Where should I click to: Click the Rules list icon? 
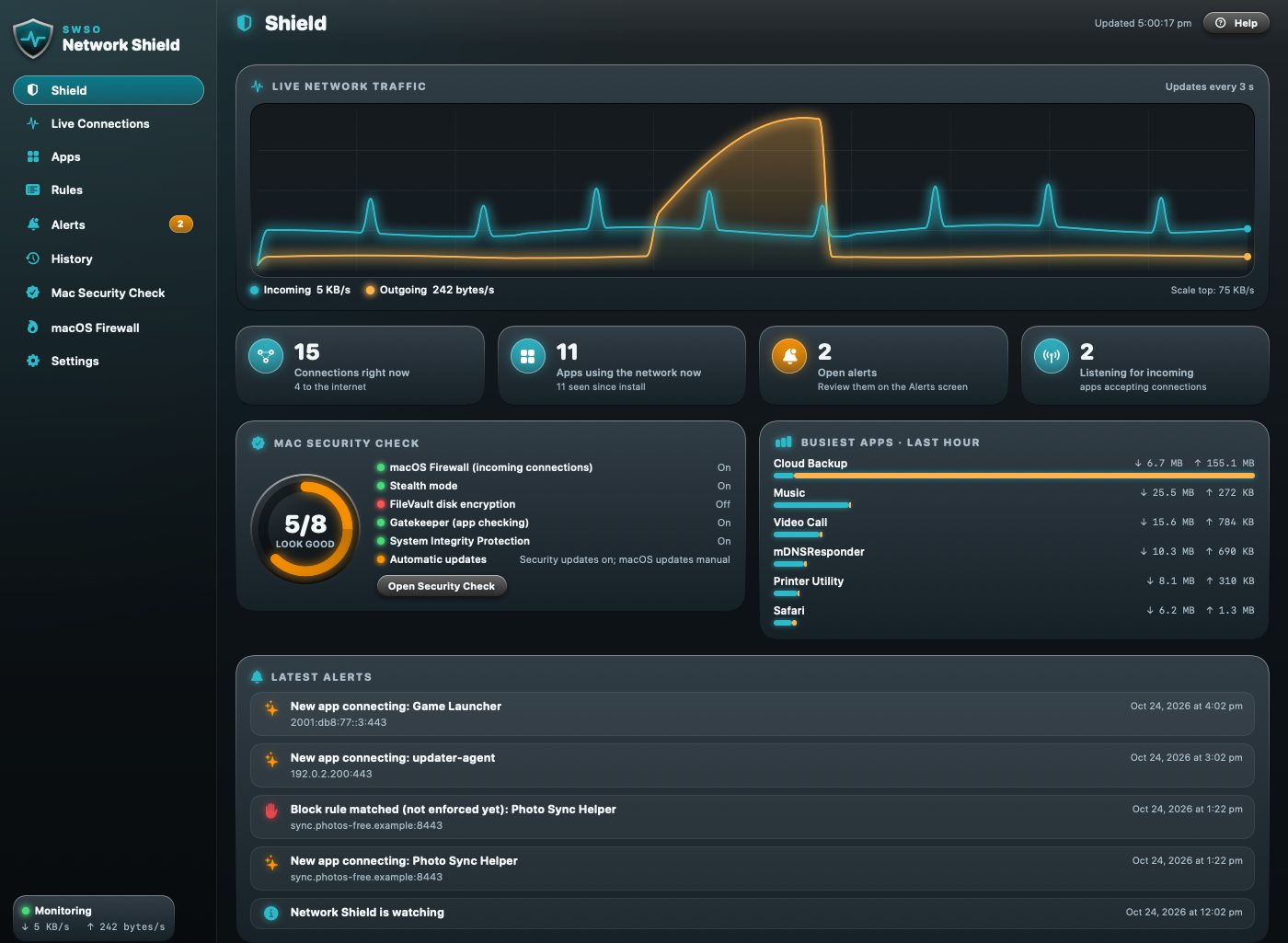point(33,190)
